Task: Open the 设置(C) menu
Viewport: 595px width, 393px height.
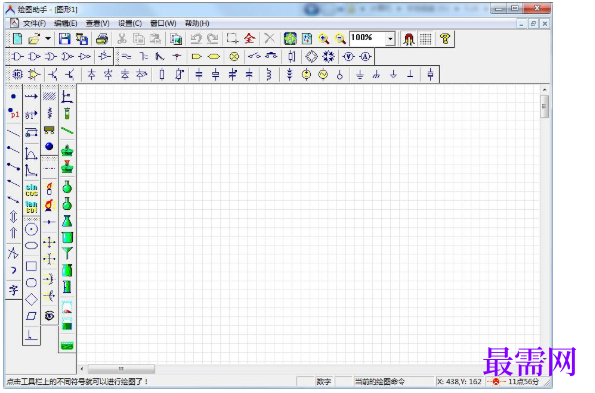Action: [x=130, y=24]
